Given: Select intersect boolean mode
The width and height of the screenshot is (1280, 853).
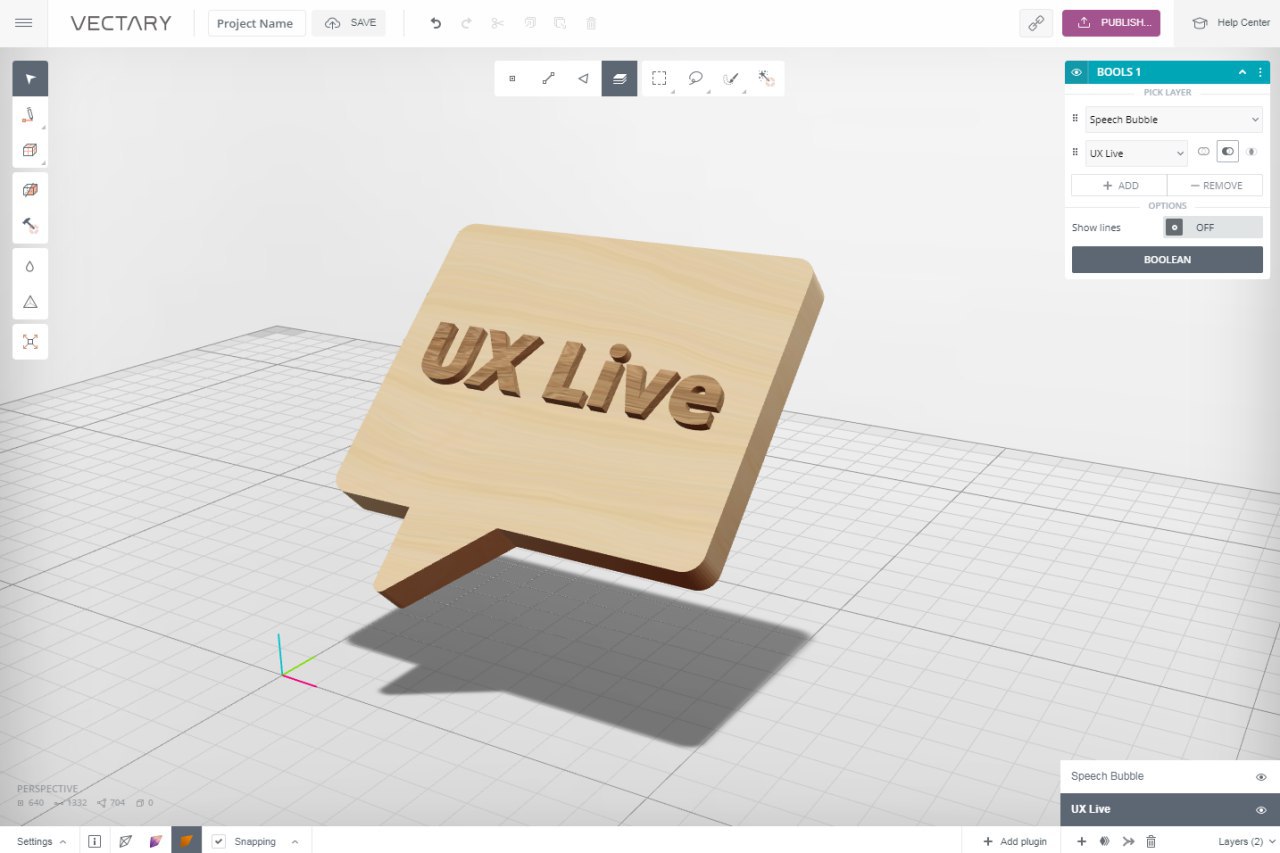Looking at the screenshot, I should tap(1251, 152).
